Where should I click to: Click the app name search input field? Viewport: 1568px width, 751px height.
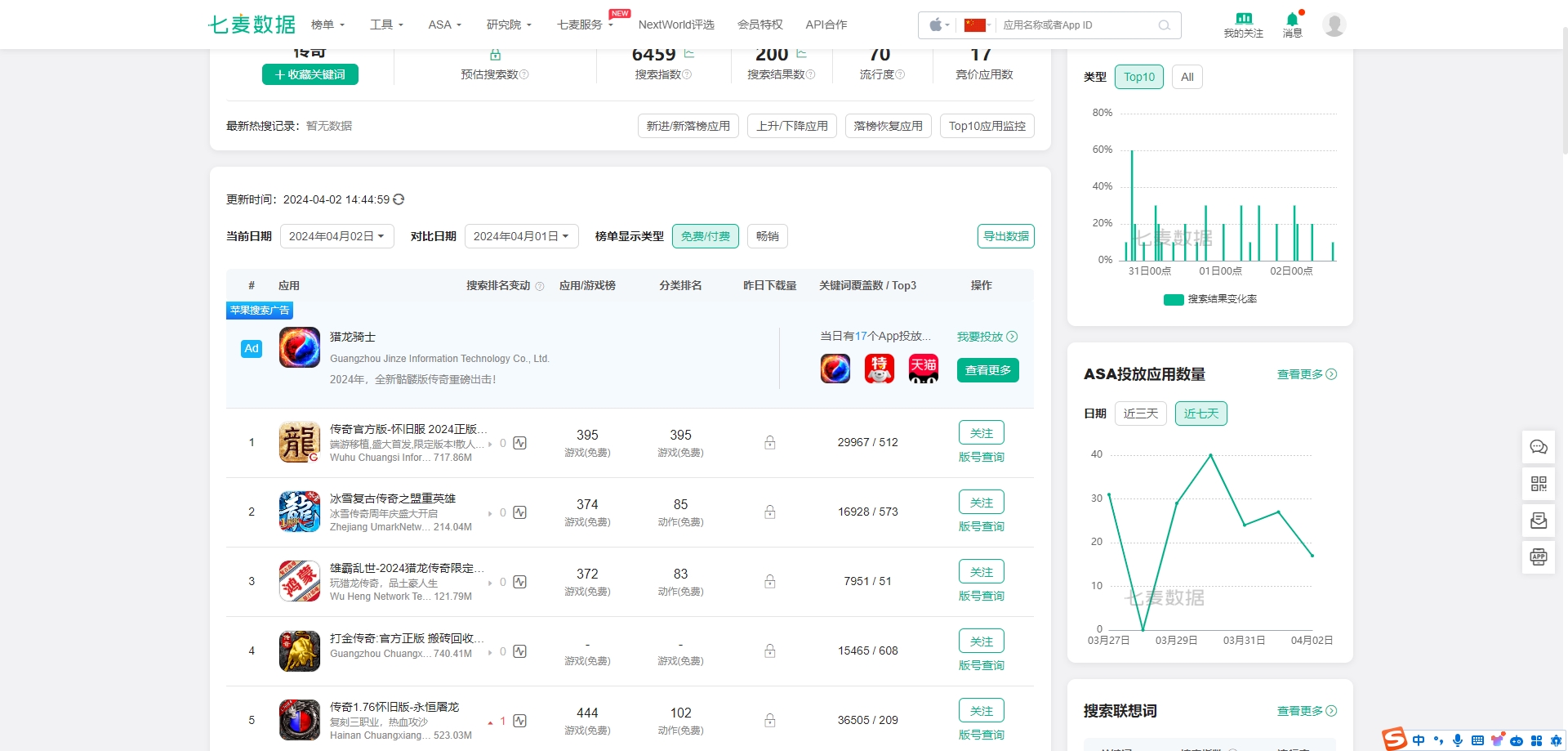tap(1078, 25)
